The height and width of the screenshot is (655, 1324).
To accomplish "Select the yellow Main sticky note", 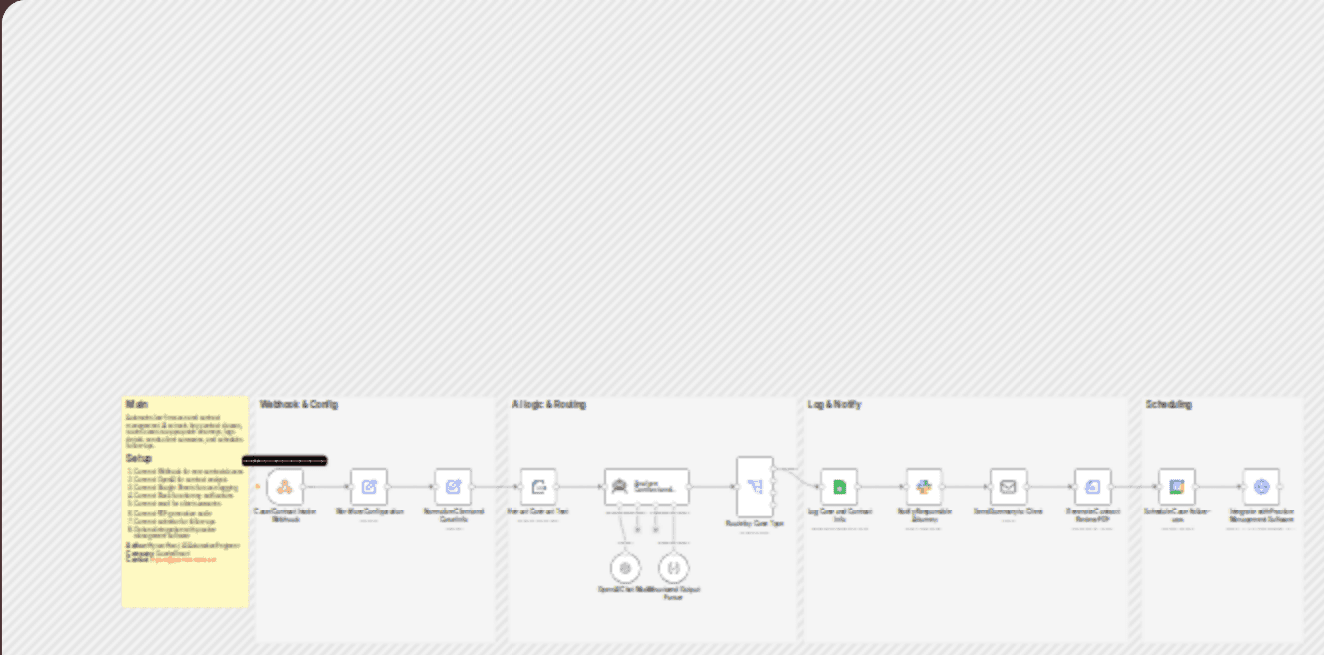I will coord(185,502).
